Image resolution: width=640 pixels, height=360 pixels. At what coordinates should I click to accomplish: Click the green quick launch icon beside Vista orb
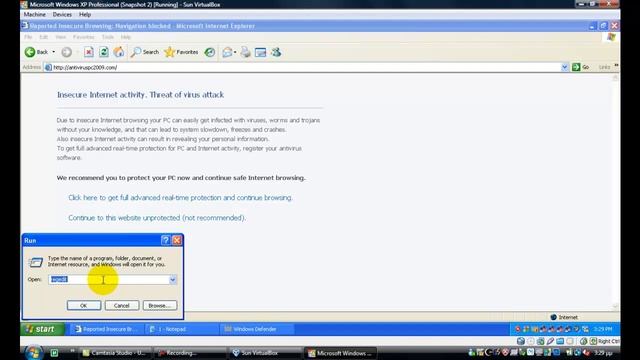tap(54, 353)
